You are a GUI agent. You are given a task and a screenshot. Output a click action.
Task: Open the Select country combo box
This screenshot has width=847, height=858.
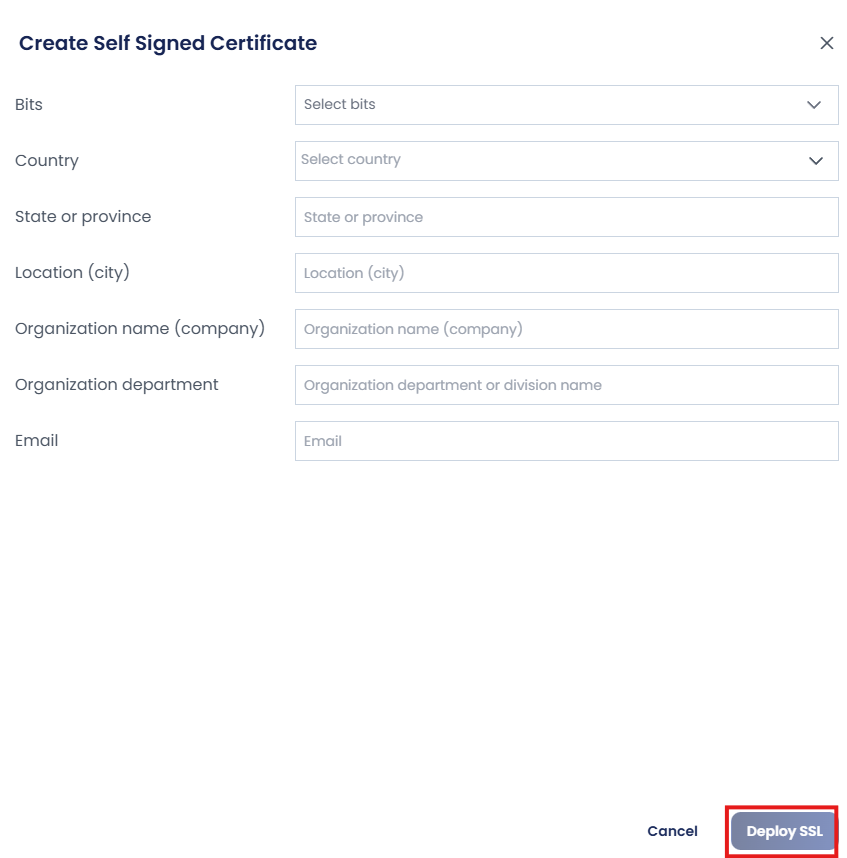(566, 161)
